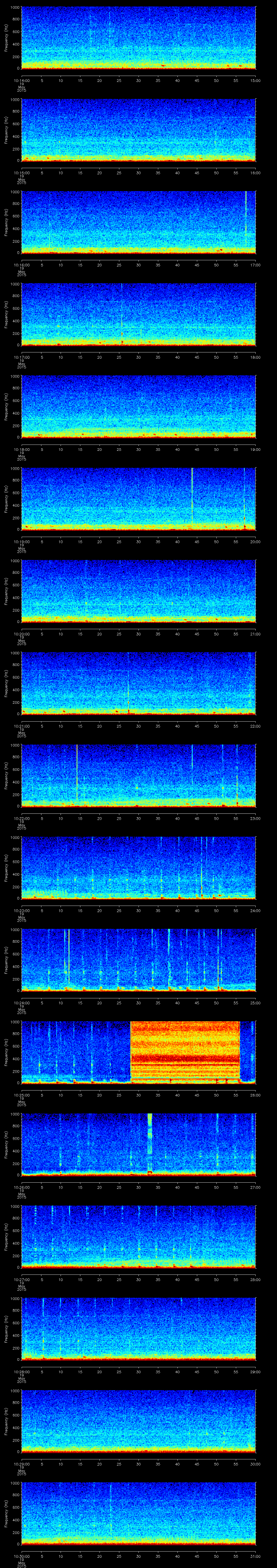Image resolution: width=277 pixels, height=1568 pixels.
Task: Click the 10:23:00 start time label
Action: pyautogui.click(x=21, y=910)
